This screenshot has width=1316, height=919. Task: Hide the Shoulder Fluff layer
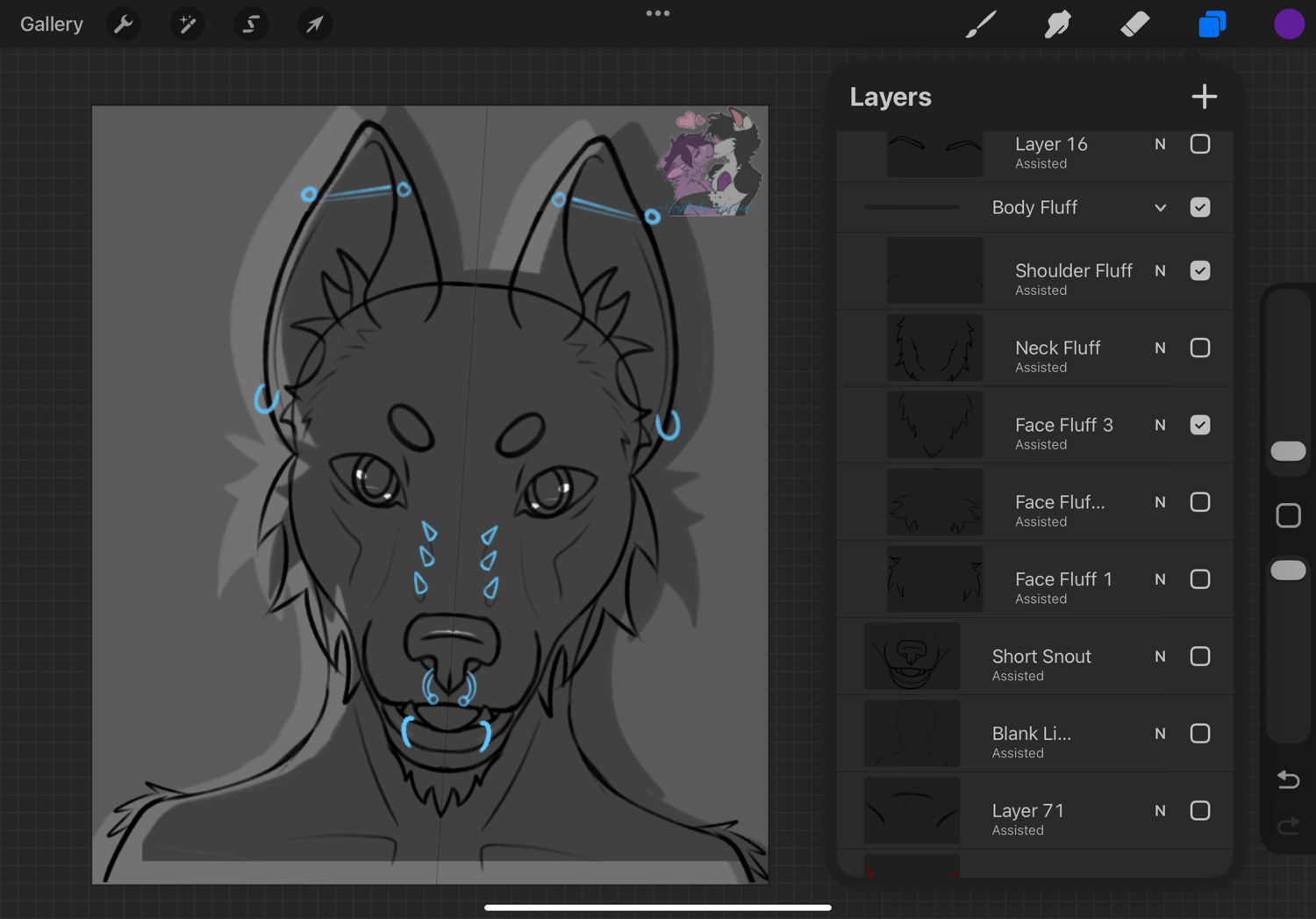pos(1200,270)
